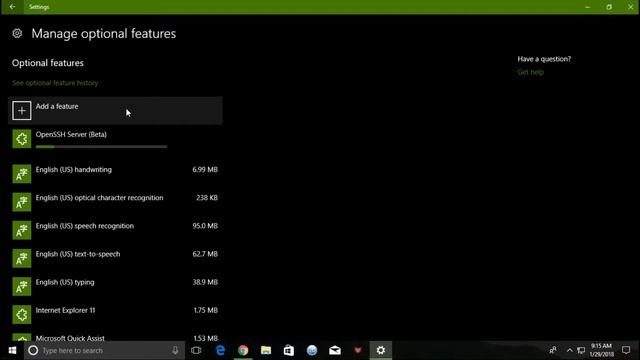Click the Add a feature button
The height and width of the screenshot is (360, 640).
point(116,111)
